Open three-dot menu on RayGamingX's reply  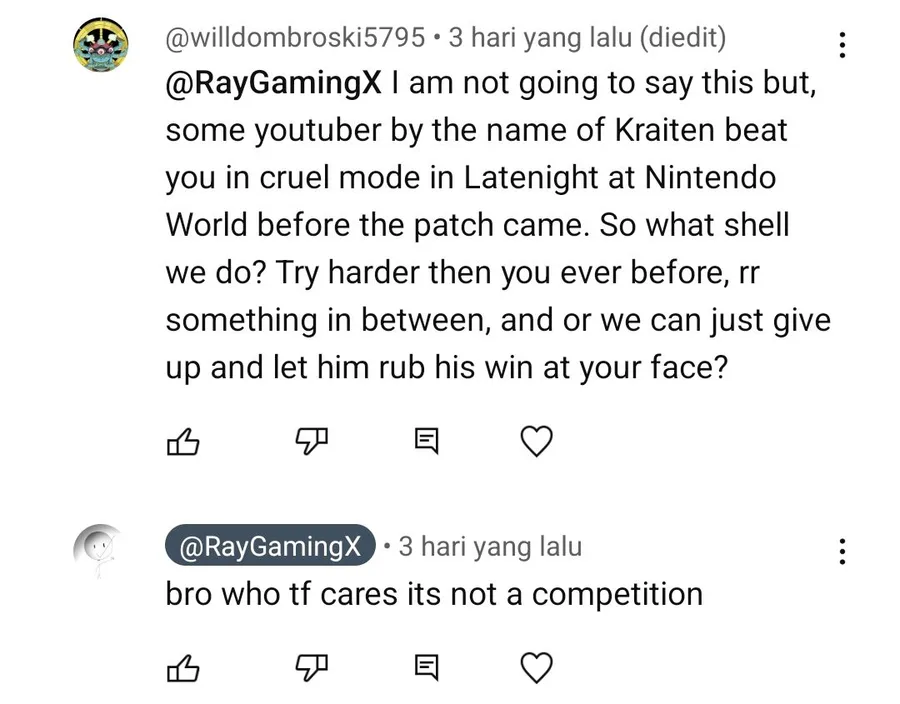(842, 551)
